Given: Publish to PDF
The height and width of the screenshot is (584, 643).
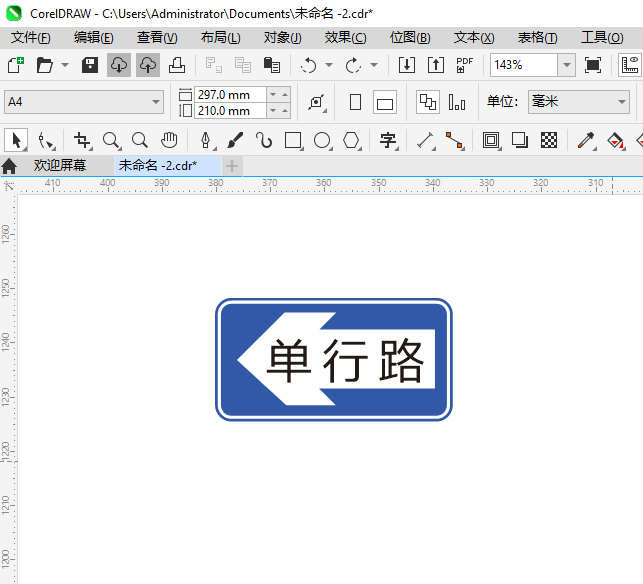Looking at the screenshot, I should [465, 65].
